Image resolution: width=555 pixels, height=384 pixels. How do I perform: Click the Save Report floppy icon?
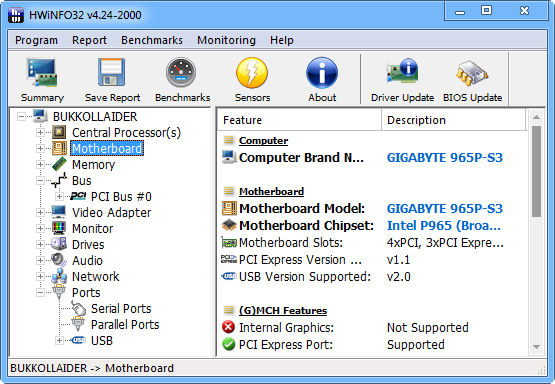coord(112,72)
